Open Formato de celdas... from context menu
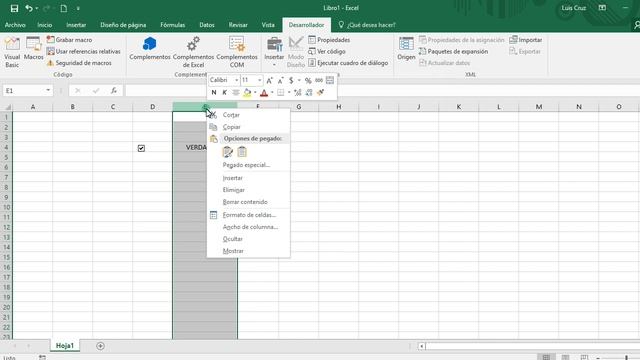This screenshot has width=640, height=360. tap(248, 215)
